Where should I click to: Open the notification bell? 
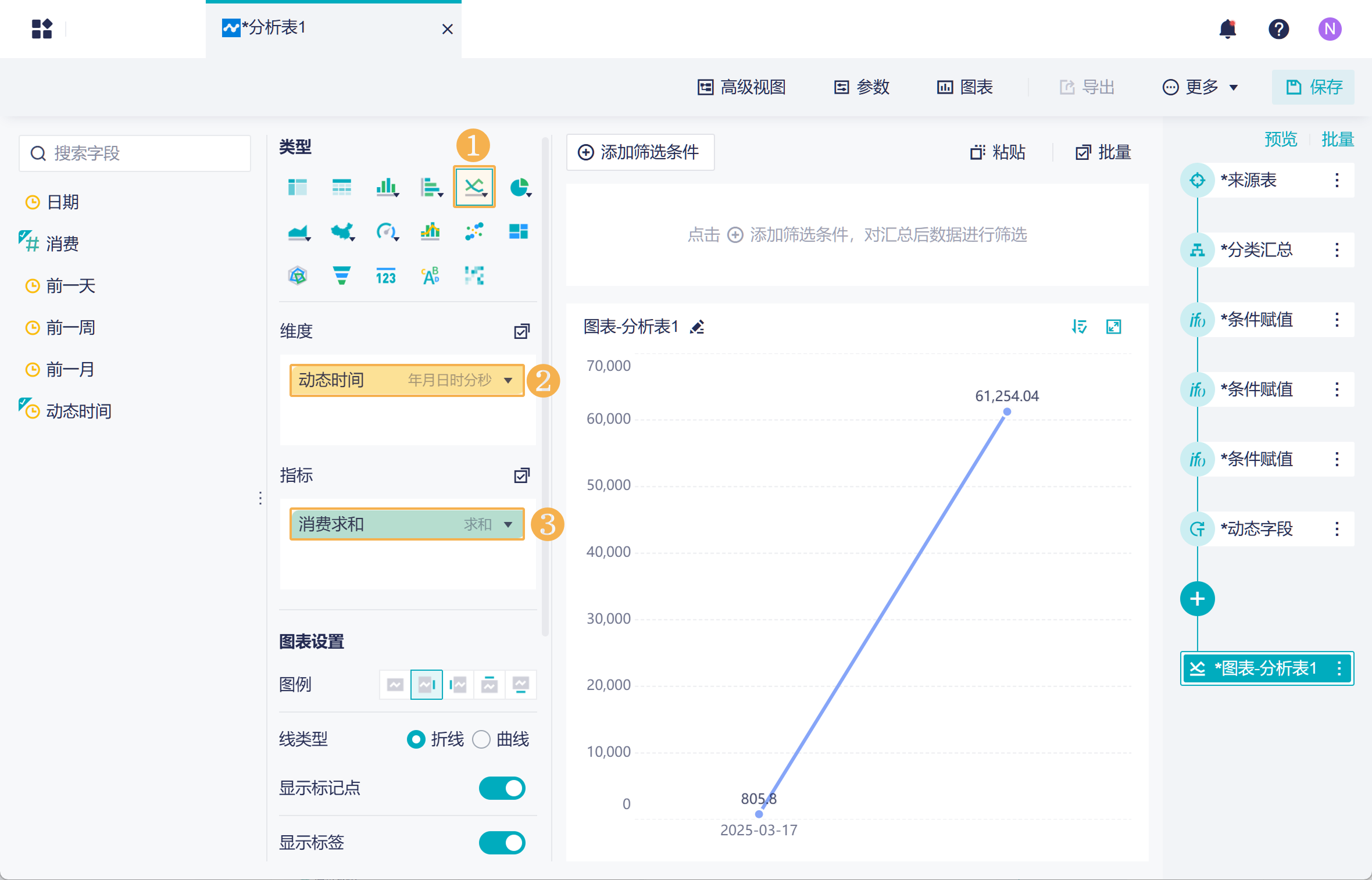coord(1227,28)
